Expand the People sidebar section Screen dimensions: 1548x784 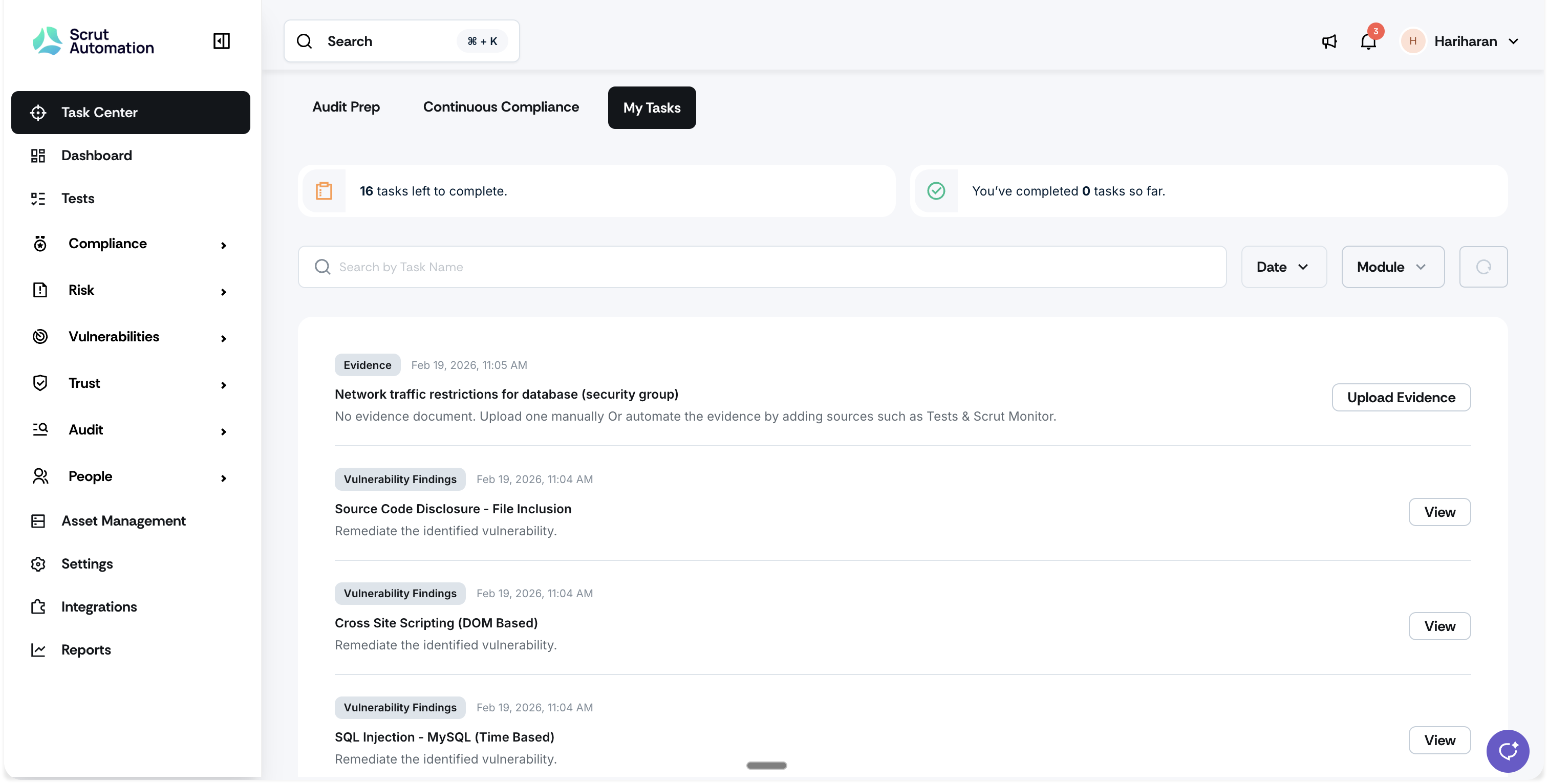pyautogui.click(x=224, y=478)
